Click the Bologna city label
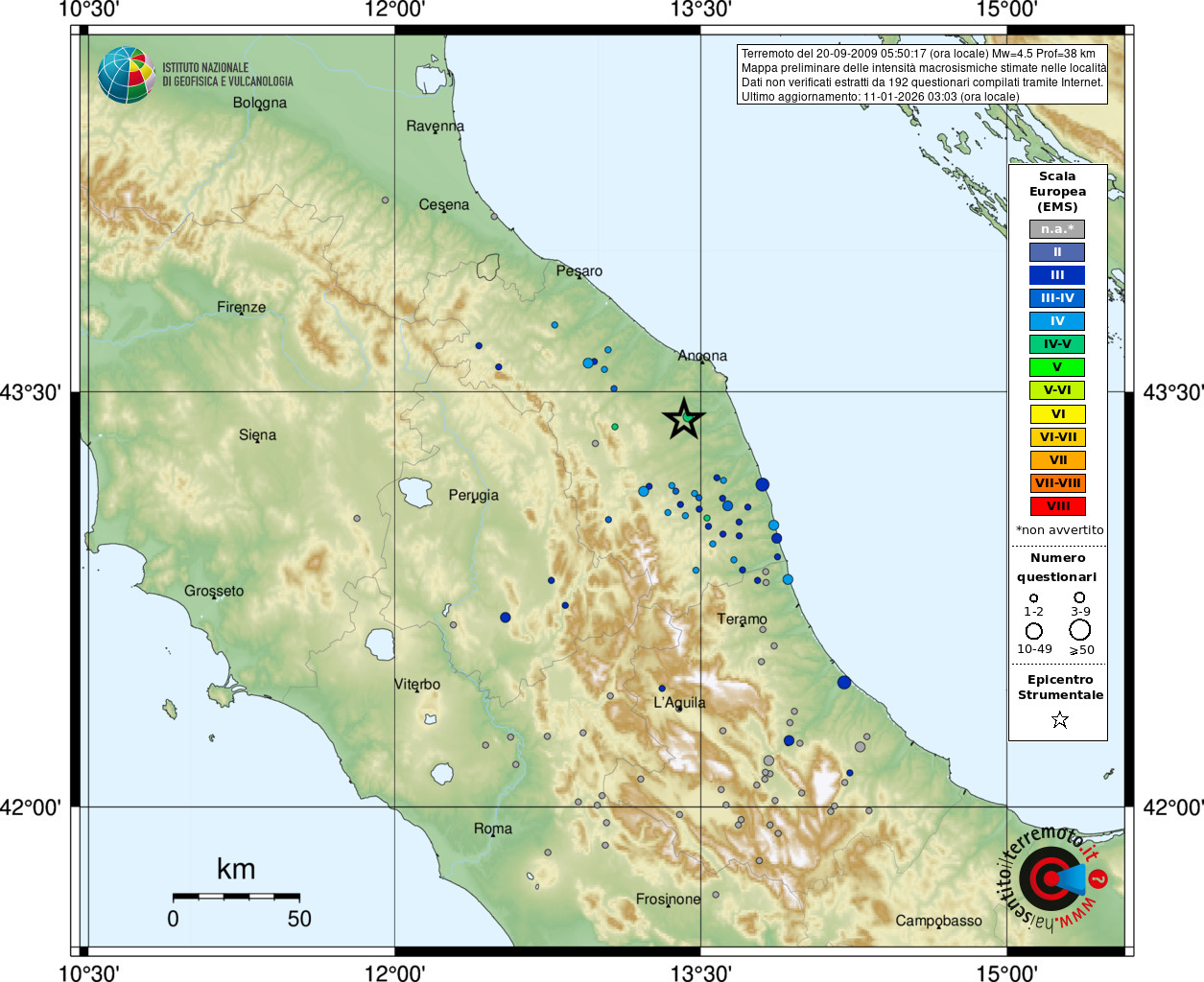The image size is (1204, 982). tap(260, 103)
